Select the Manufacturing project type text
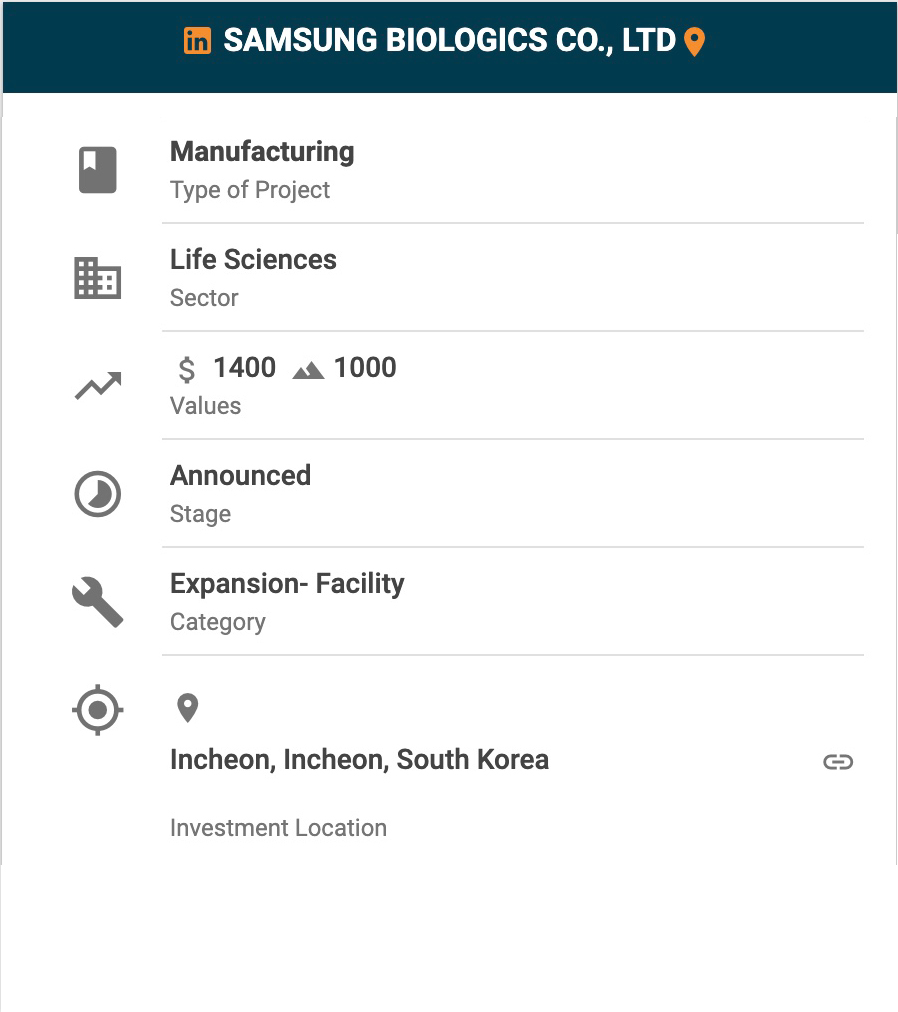Image resolution: width=898 pixels, height=1012 pixels. tap(262, 152)
